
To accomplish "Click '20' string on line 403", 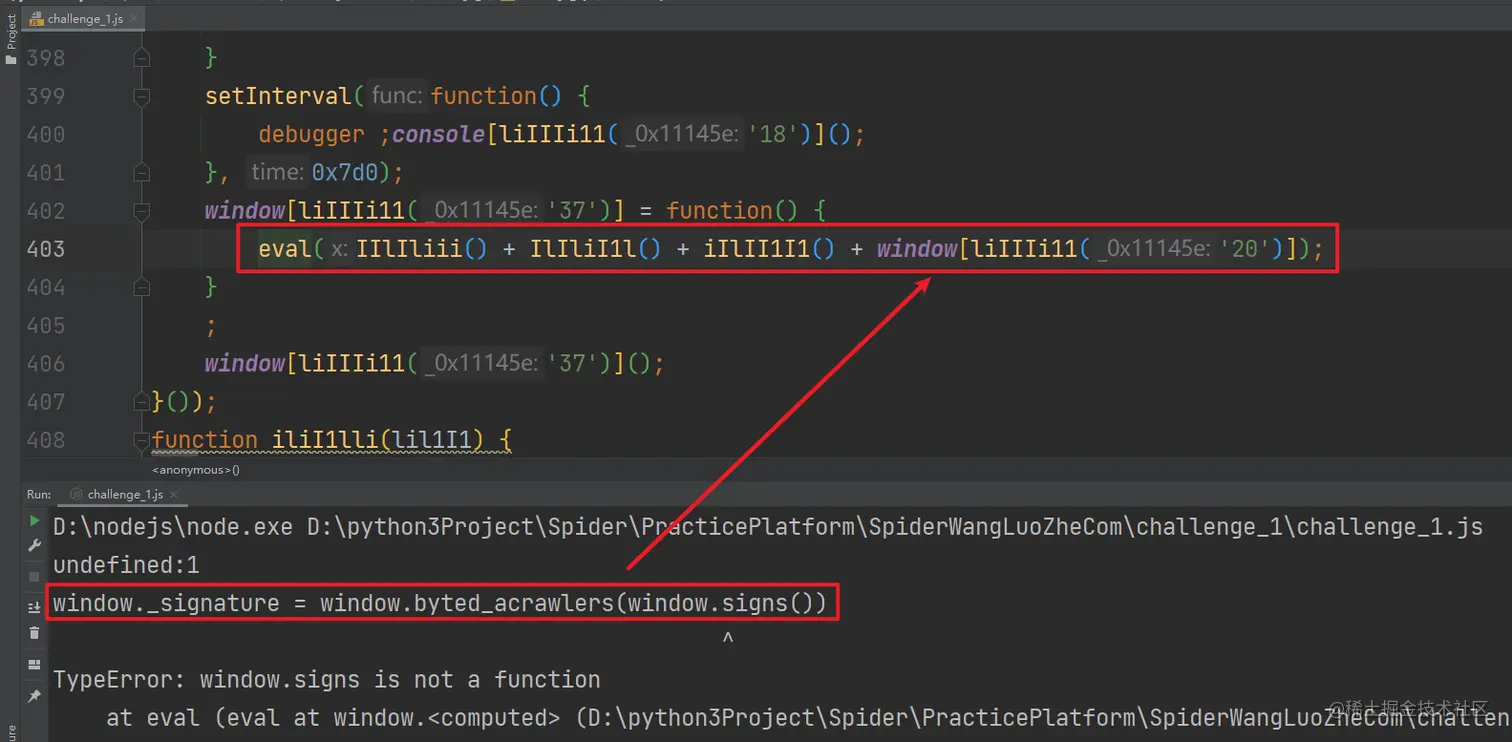I will tap(1245, 249).
